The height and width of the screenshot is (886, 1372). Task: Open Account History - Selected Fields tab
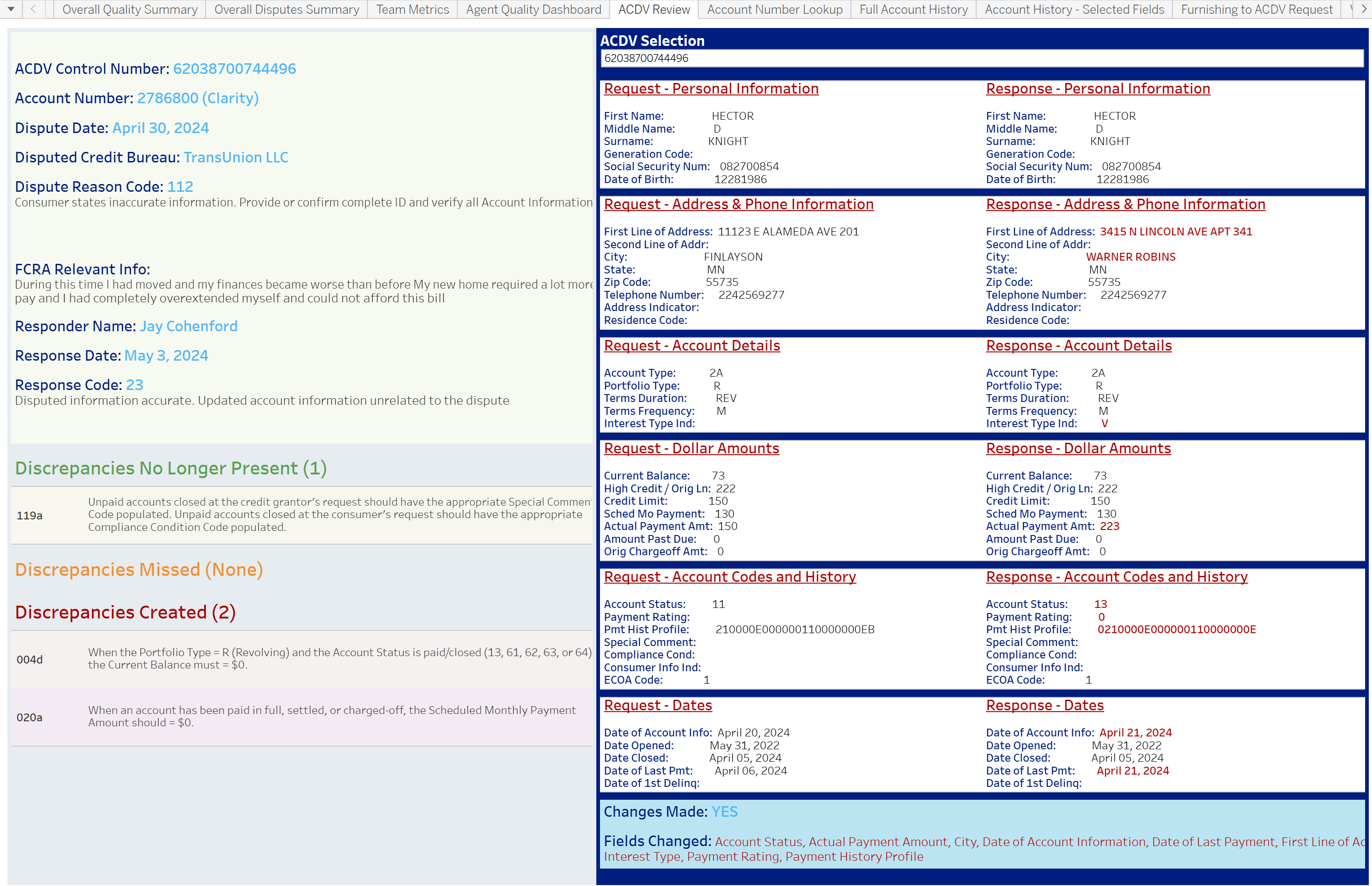(x=1074, y=10)
